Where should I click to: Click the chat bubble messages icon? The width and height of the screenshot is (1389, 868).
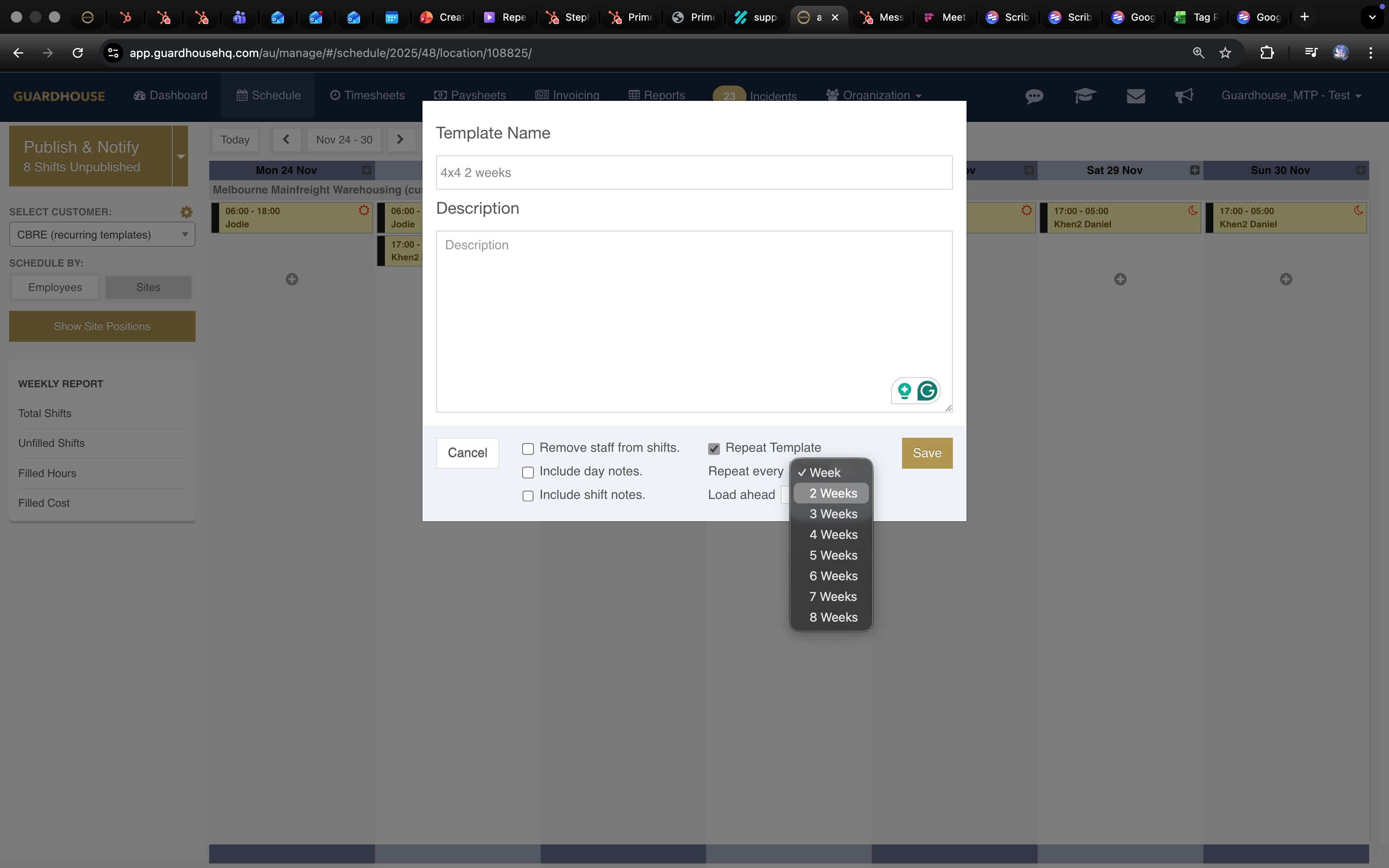(x=1034, y=96)
